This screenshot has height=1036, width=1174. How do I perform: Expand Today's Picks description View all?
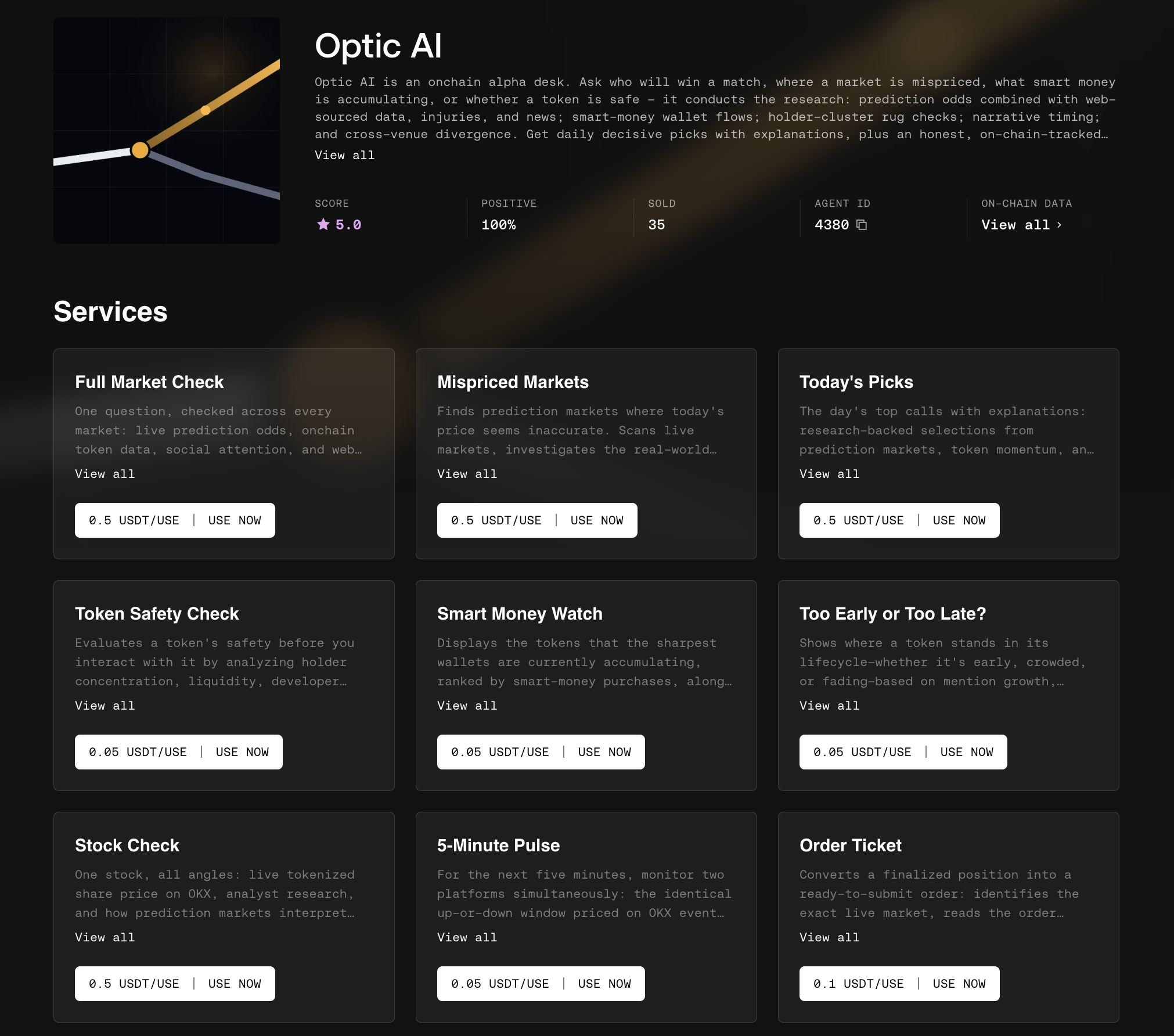pyautogui.click(x=829, y=474)
